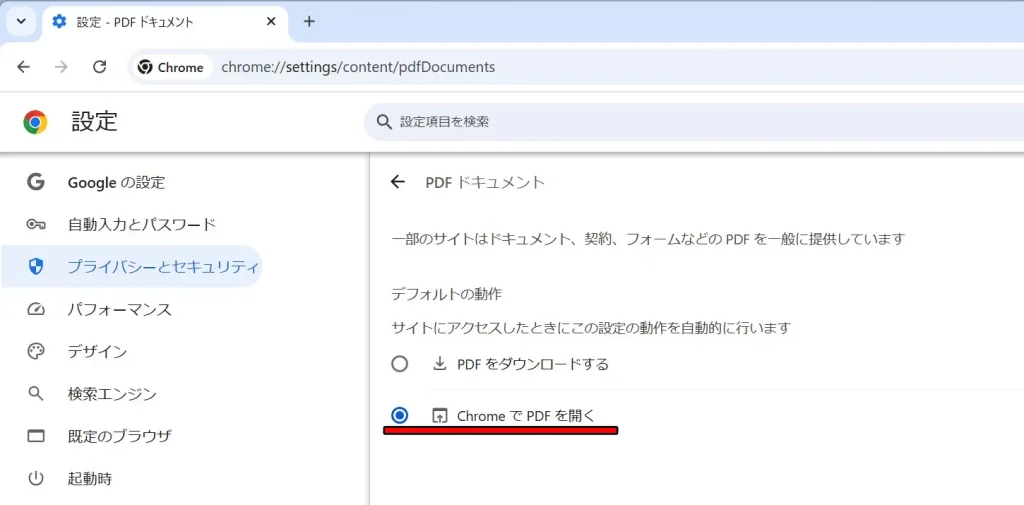Click the 設定 title text
Screen dimensions: 1024x505
click(x=95, y=122)
